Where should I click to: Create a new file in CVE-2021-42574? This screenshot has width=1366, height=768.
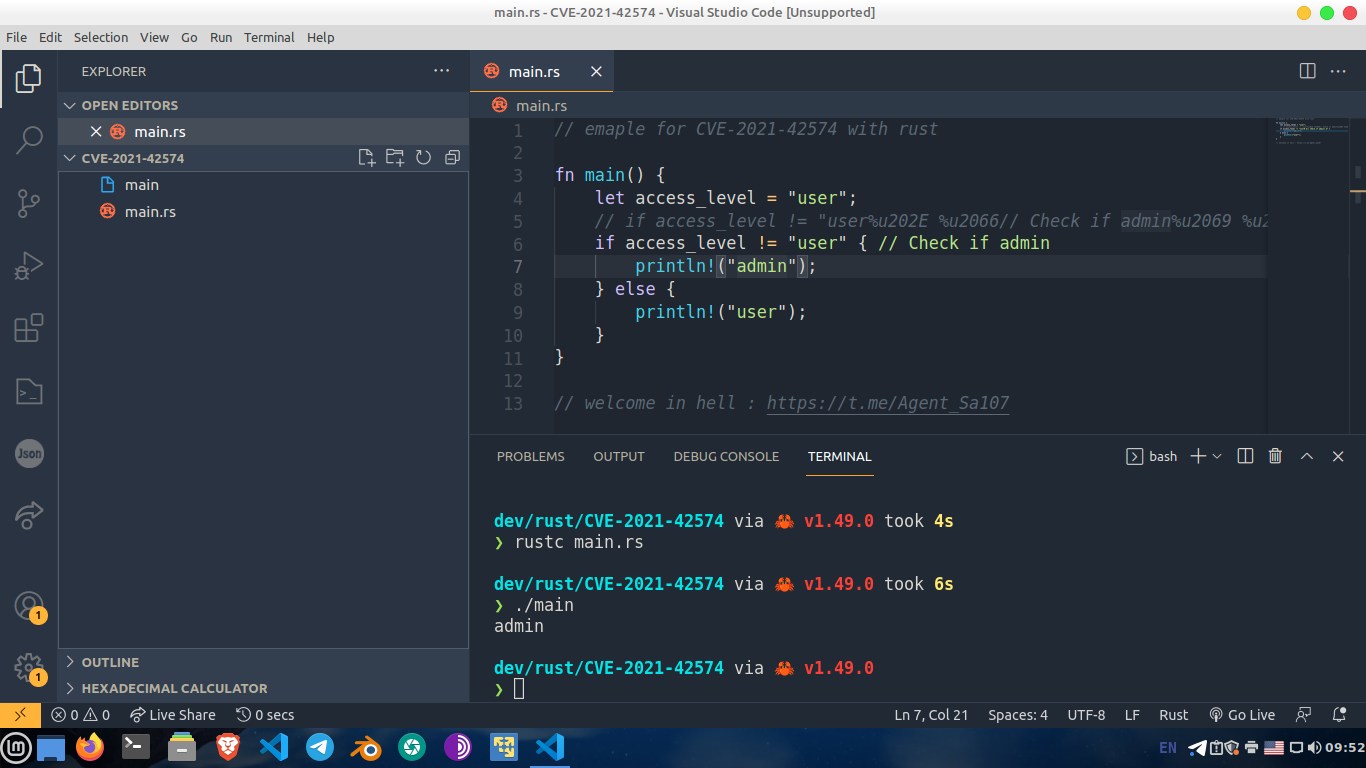coord(367,158)
